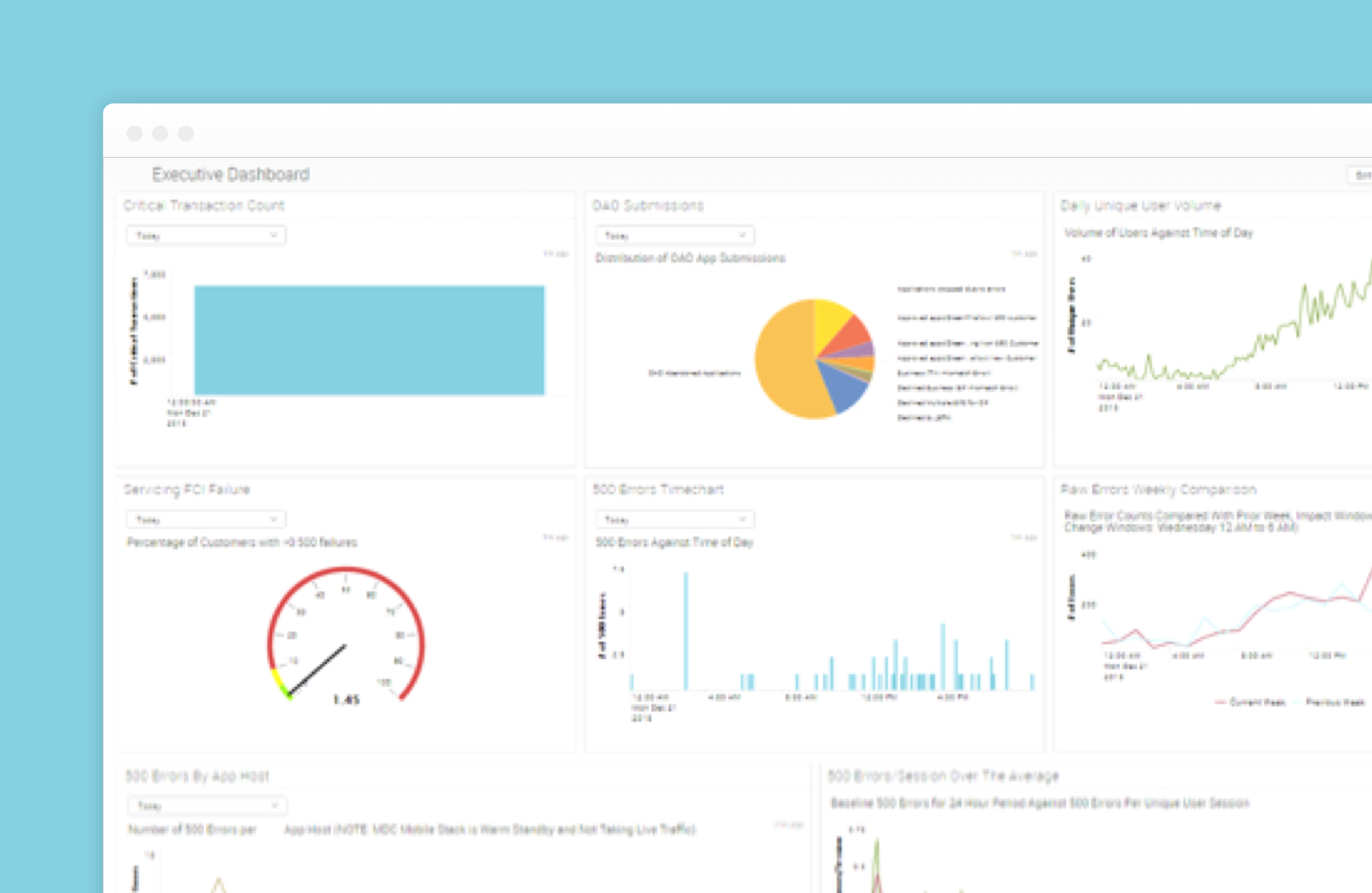Click the refresh time indicator in Critical Transaction Count
This screenshot has height=893, width=1372.
point(556,254)
